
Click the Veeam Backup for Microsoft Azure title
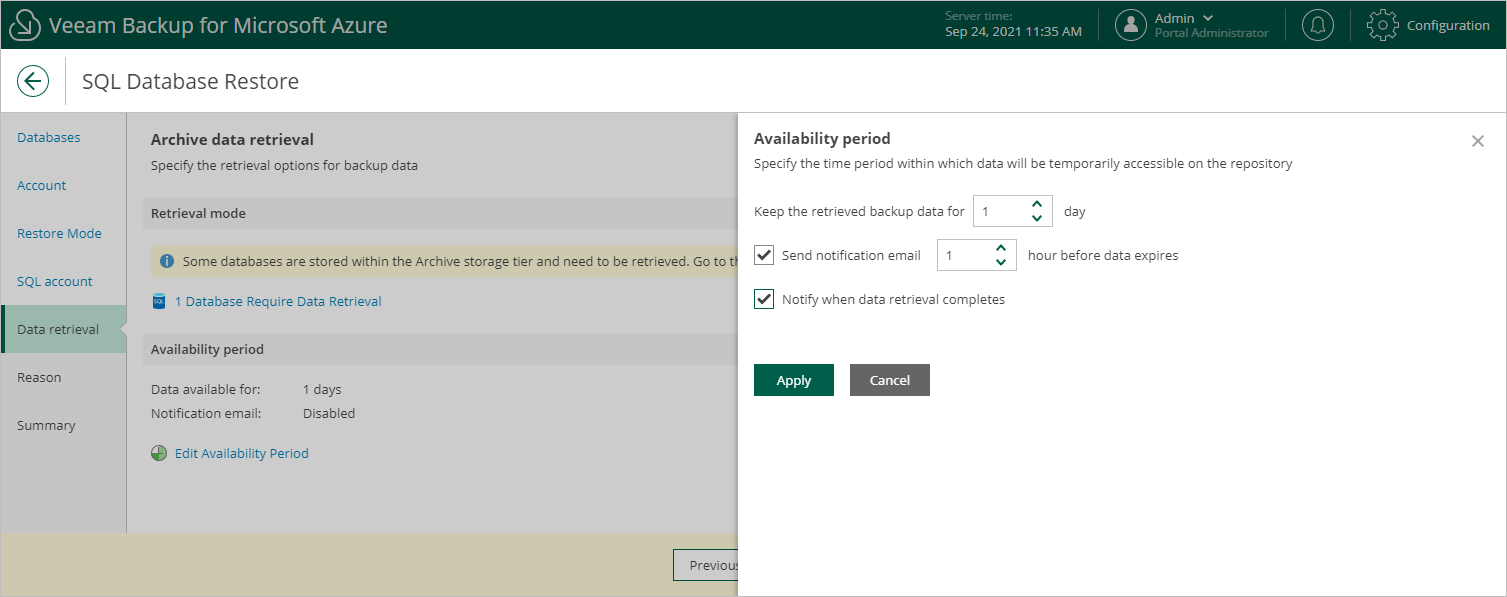pos(218,25)
